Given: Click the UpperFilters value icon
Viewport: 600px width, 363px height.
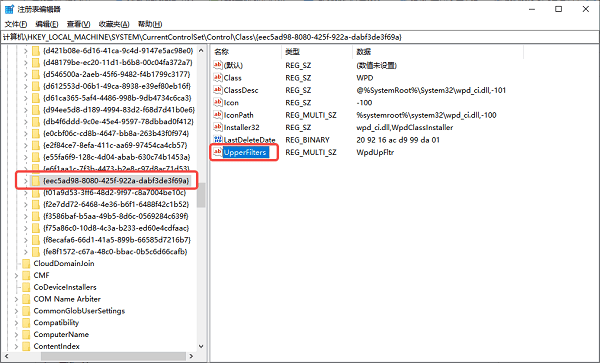Looking at the screenshot, I should 218,152.
